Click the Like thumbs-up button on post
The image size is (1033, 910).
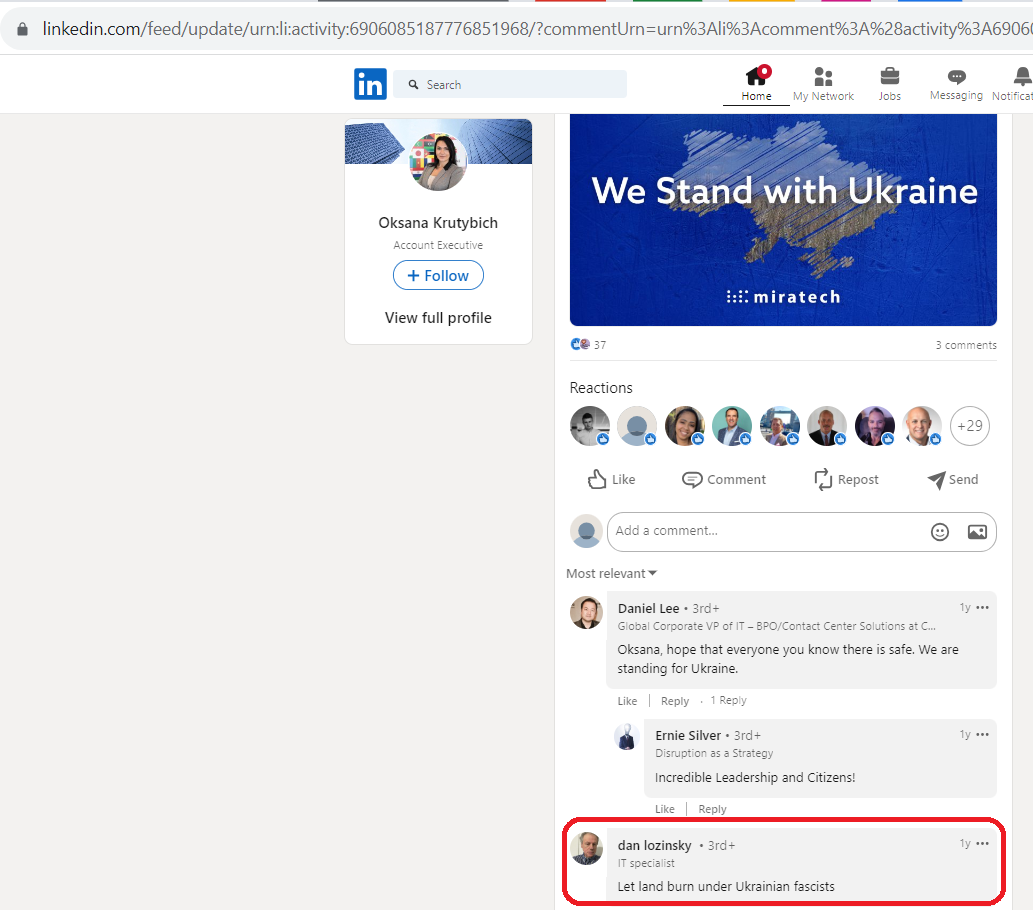click(x=611, y=479)
